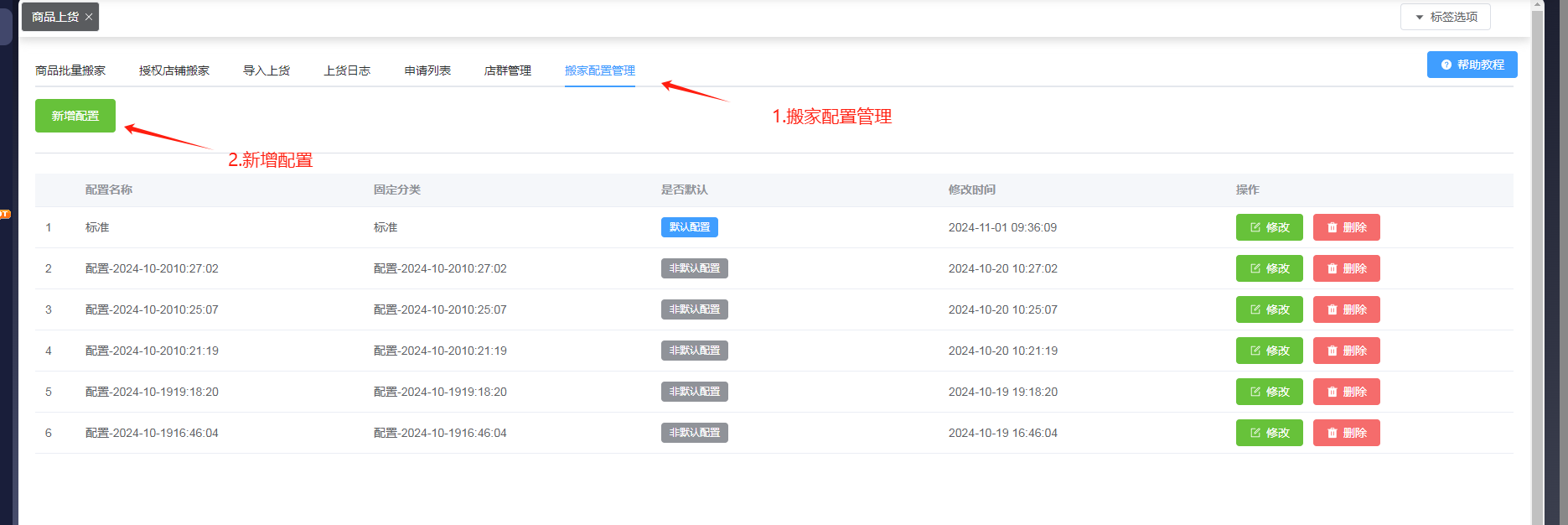Screen dimensions: 1568x525
Task: Go to the 申请列表 tab
Action: click(x=427, y=70)
